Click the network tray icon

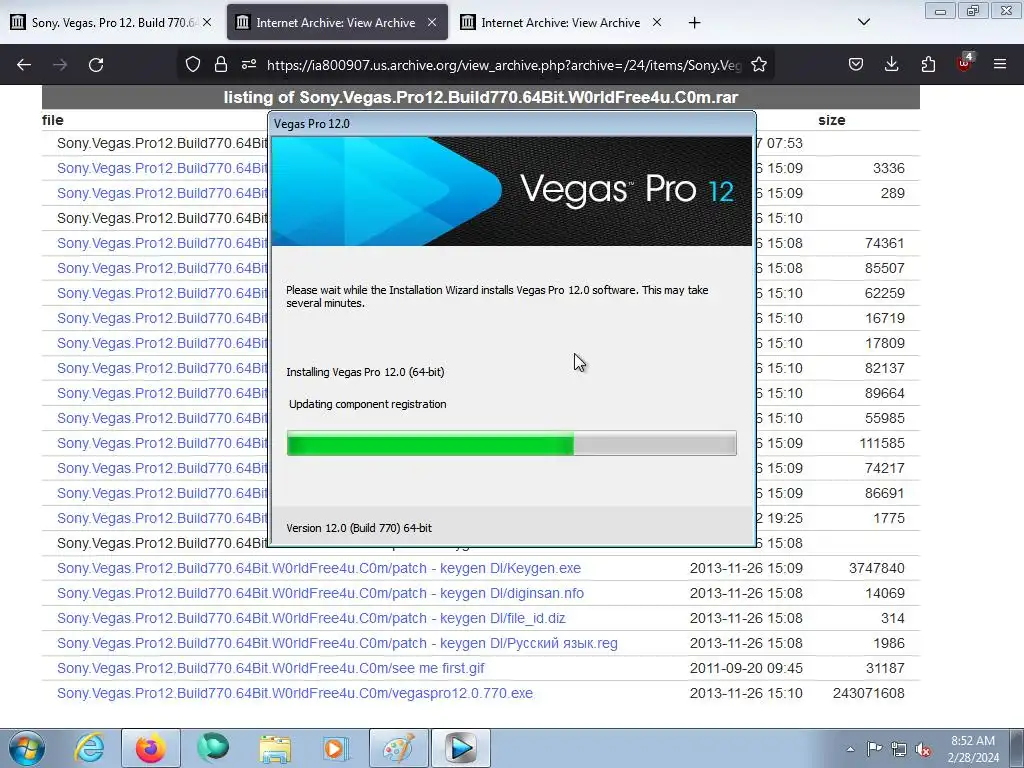coord(899,749)
